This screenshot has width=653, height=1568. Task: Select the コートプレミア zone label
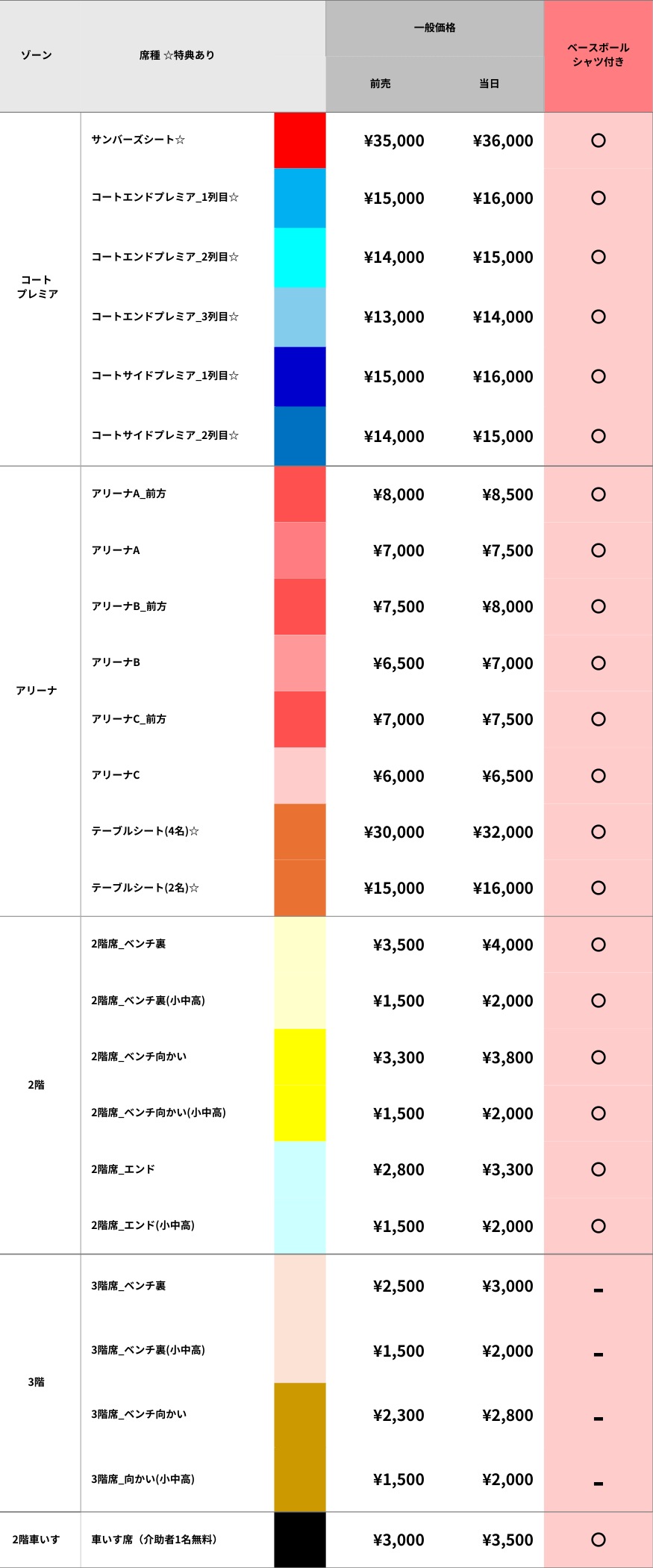pyautogui.click(x=37, y=287)
